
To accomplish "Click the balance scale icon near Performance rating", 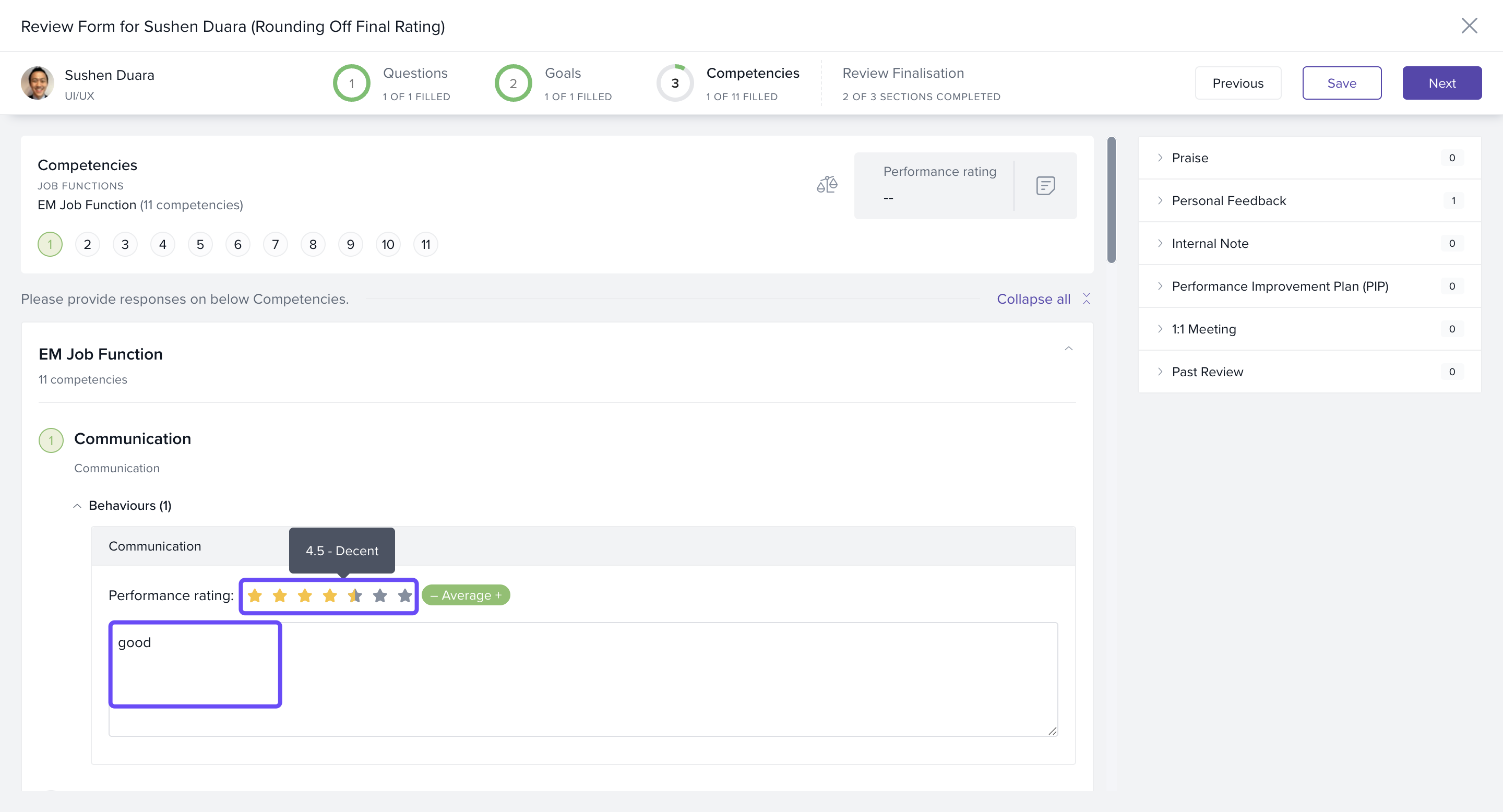I will click(x=827, y=185).
